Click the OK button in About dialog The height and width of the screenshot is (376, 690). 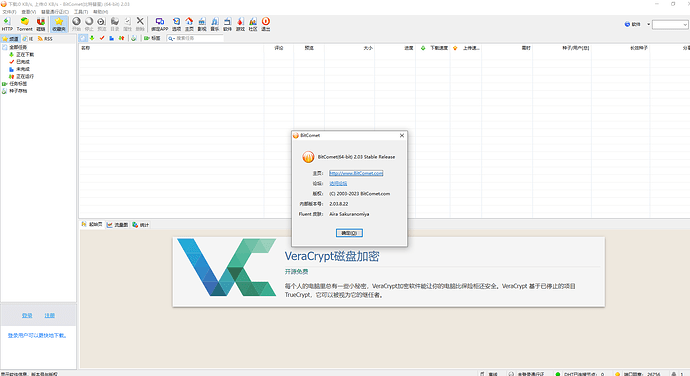349,233
